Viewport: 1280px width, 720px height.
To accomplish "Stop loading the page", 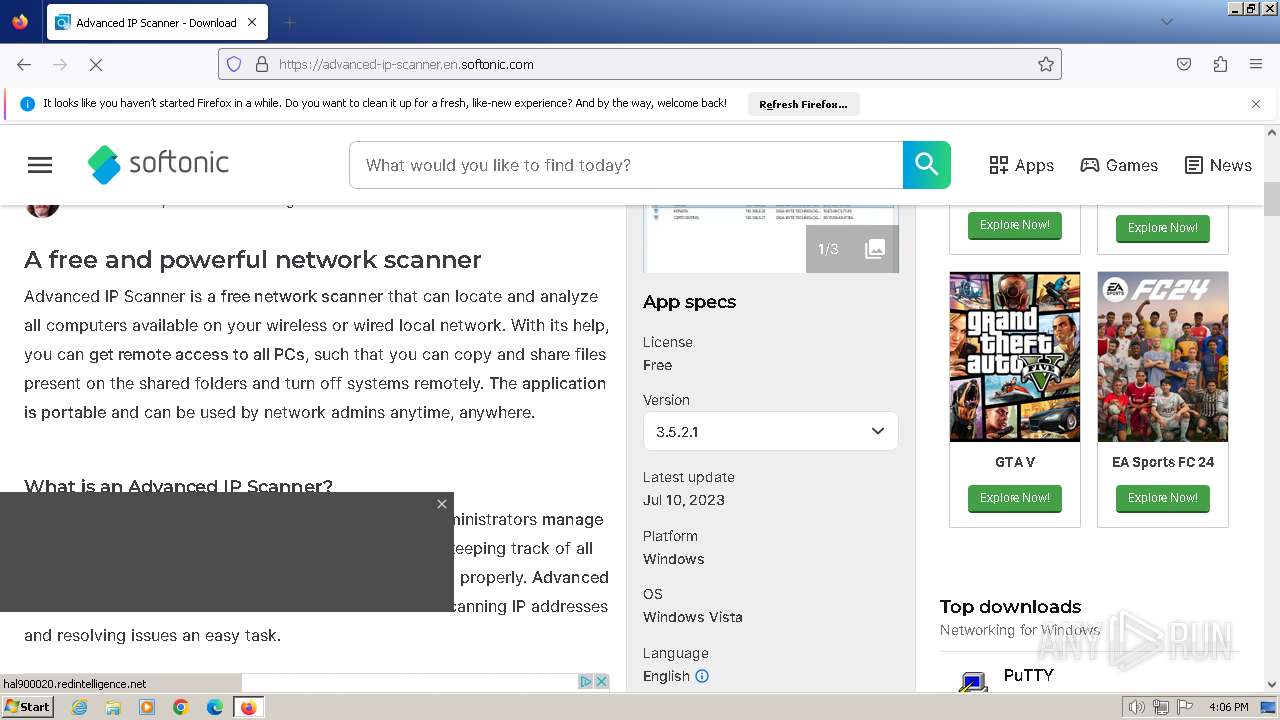I will click(x=96, y=64).
